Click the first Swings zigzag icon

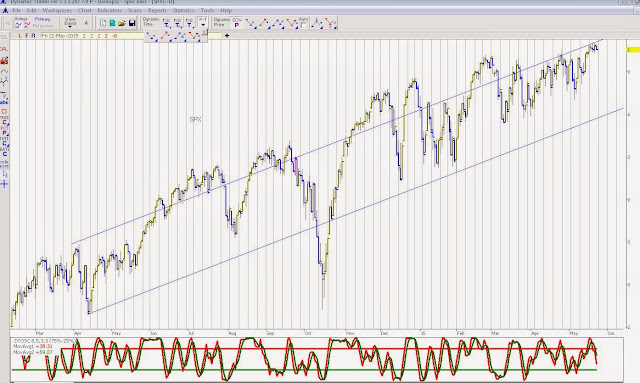pyautogui.click(x=18, y=26)
